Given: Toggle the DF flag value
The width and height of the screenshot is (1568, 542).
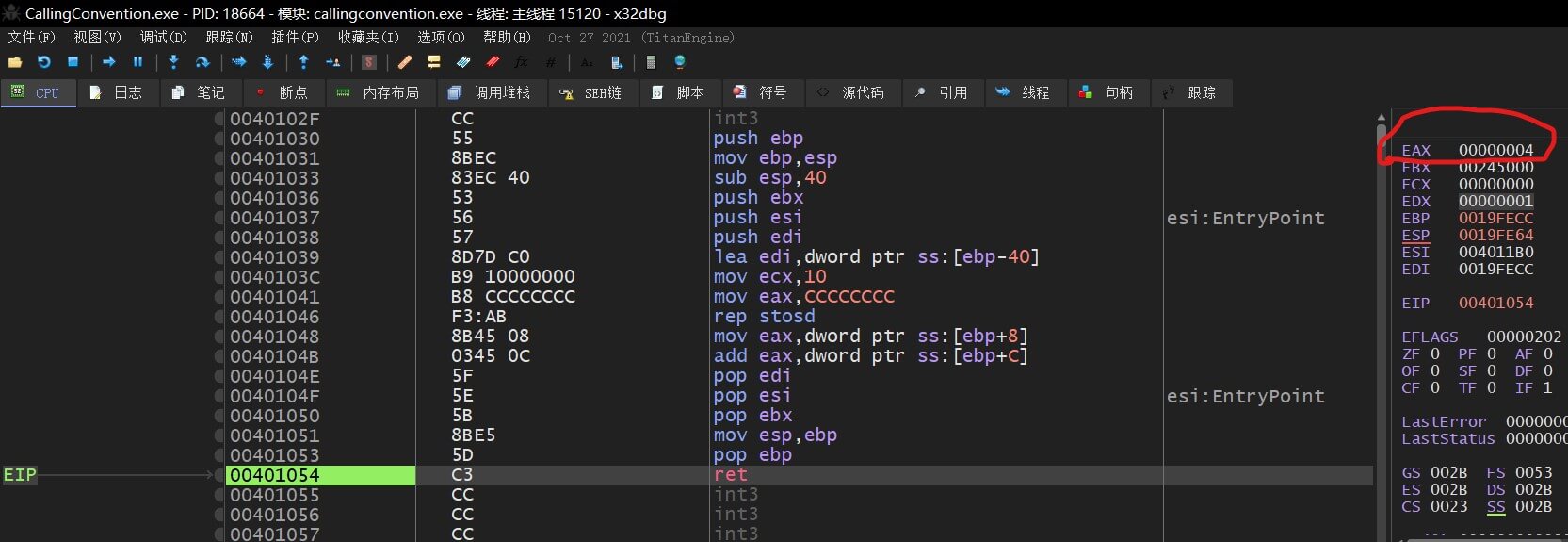Looking at the screenshot, I should point(1547,371).
